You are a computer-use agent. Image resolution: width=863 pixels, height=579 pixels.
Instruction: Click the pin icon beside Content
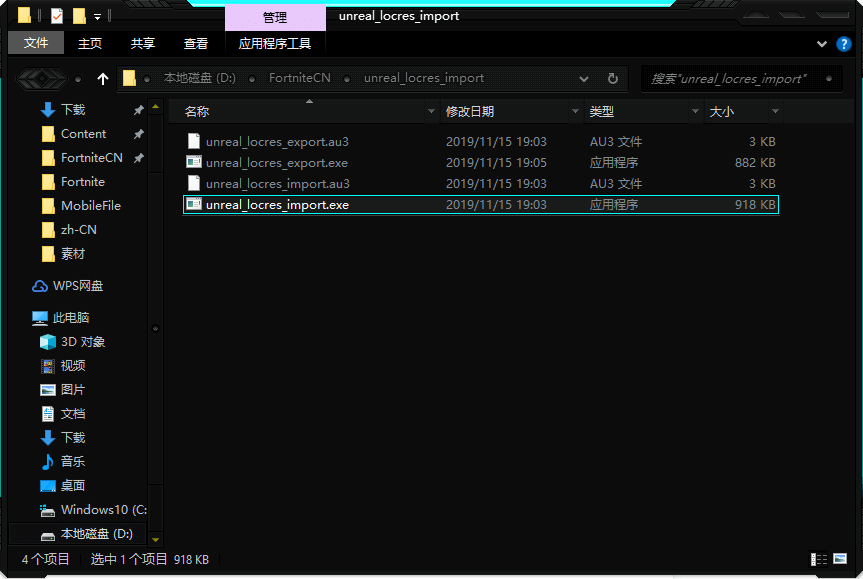click(139, 134)
